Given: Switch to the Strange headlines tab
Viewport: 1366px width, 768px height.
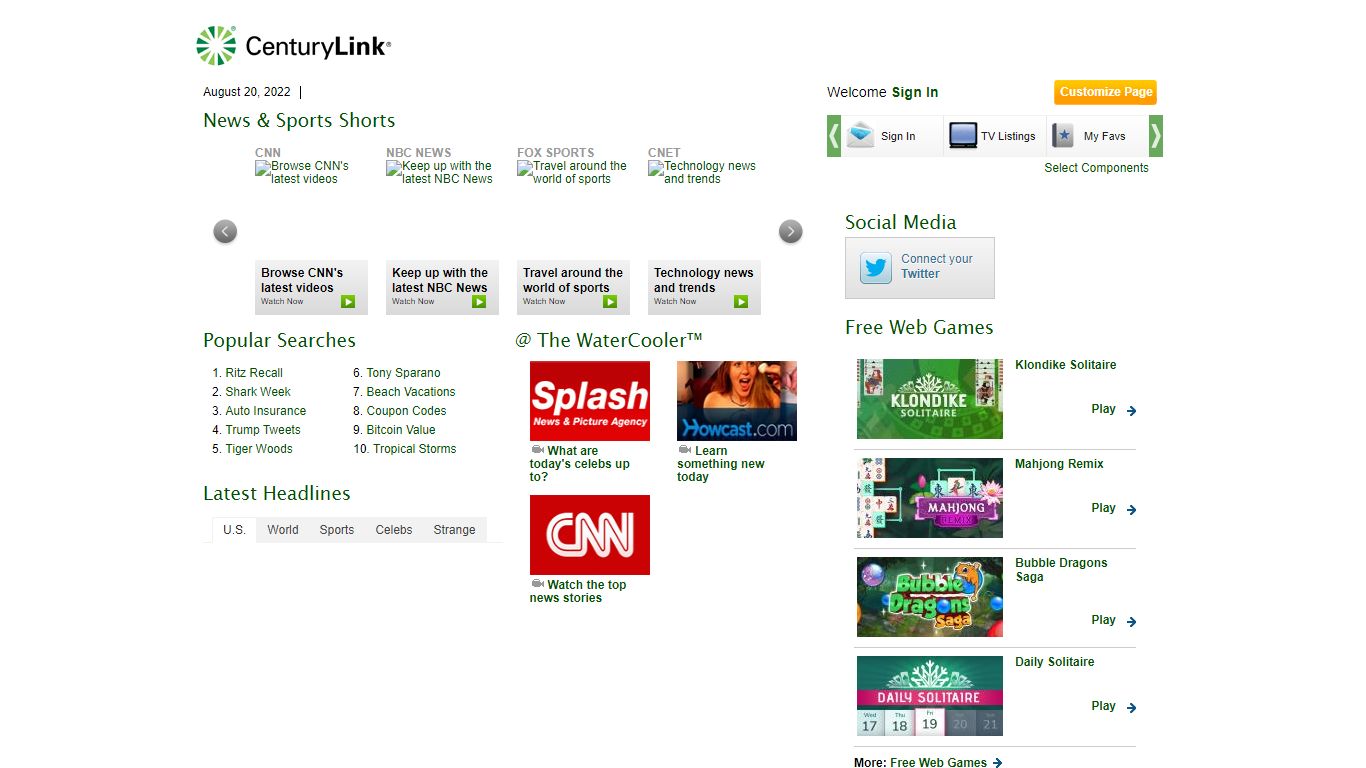Looking at the screenshot, I should [455, 530].
